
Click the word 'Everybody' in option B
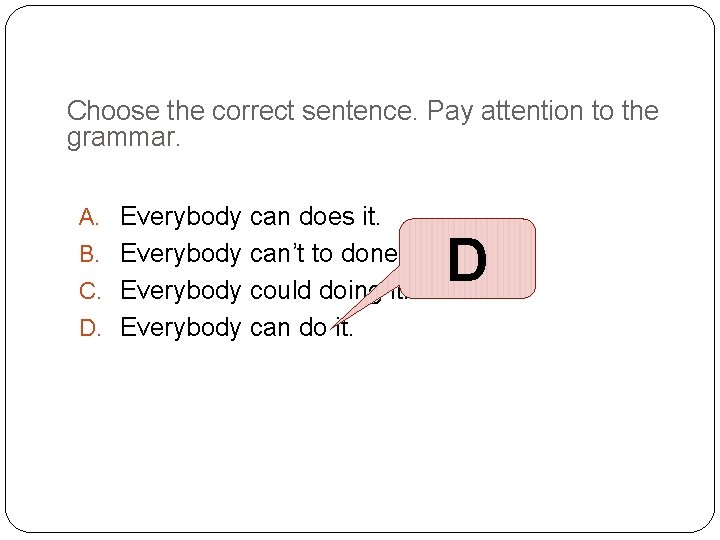180,254
